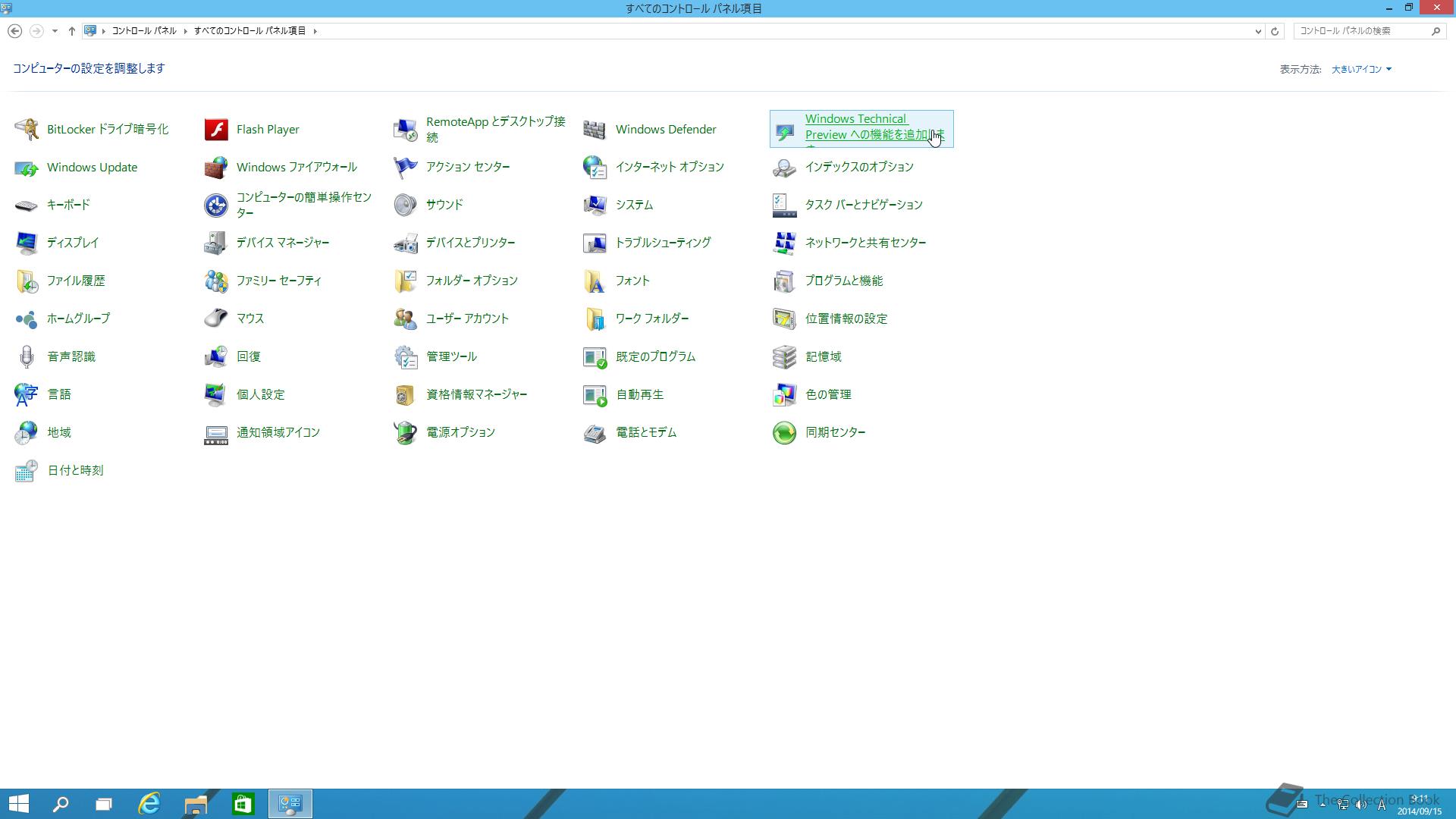Open the RemoteApp とデスクトップ接続 icon
The height and width of the screenshot is (819, 1456).
coord(406,129)
